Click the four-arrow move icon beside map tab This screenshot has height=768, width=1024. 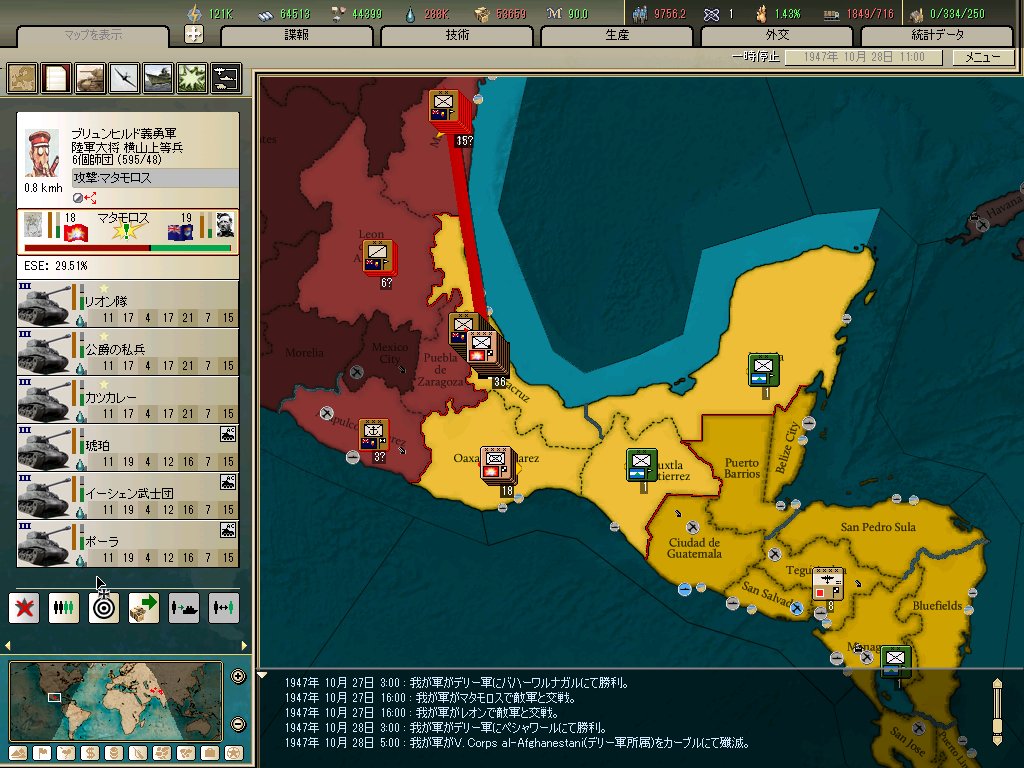[194, 34]
